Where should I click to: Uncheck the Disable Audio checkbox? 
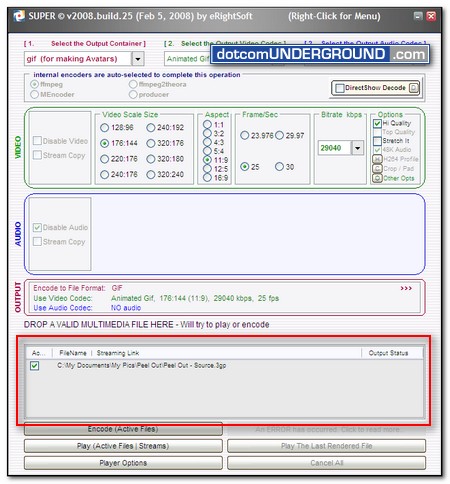tap(37, 227)
